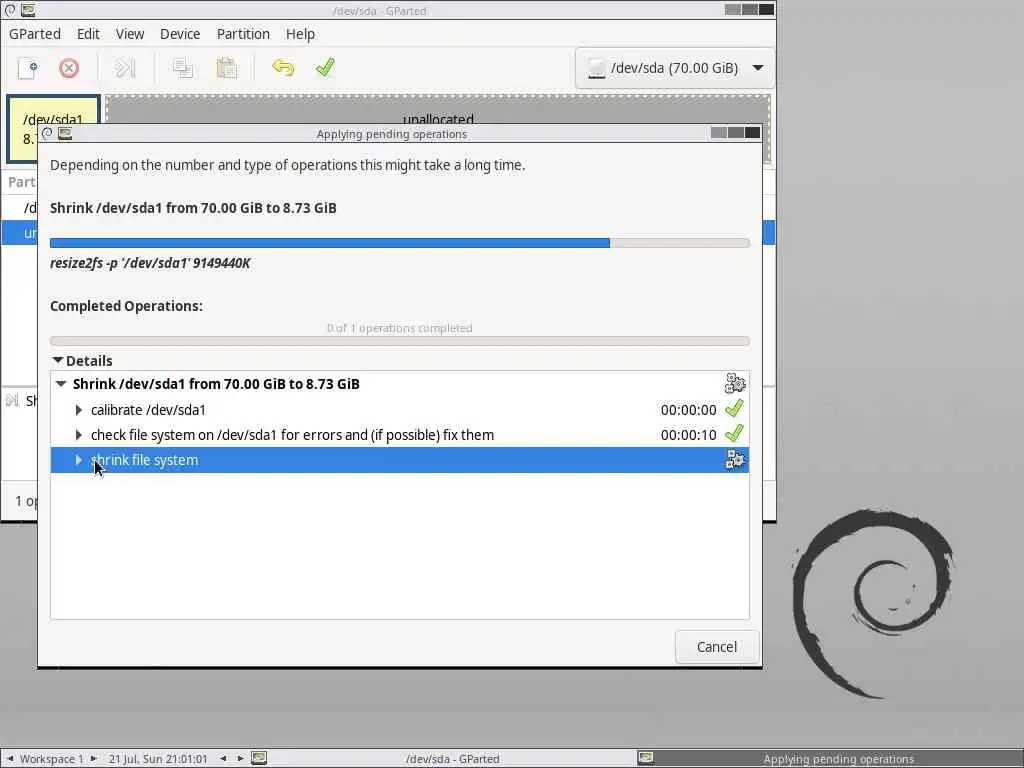Expand the check file system step
1024x768 pixels.
click(x=79, y=435)
